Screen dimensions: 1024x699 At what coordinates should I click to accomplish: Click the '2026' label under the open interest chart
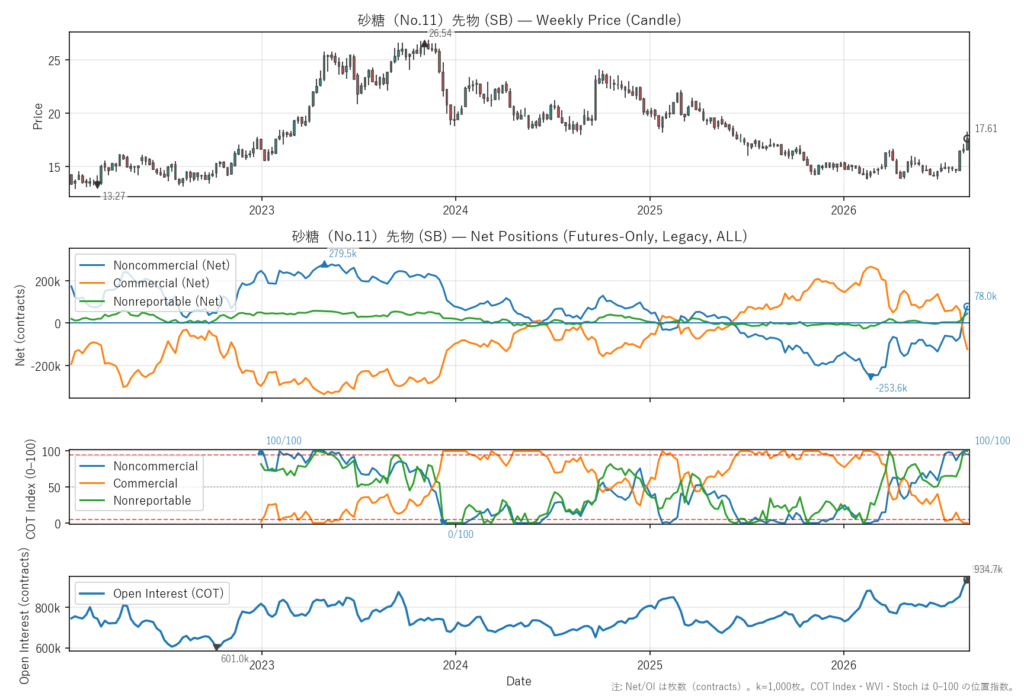click(843, 665)
